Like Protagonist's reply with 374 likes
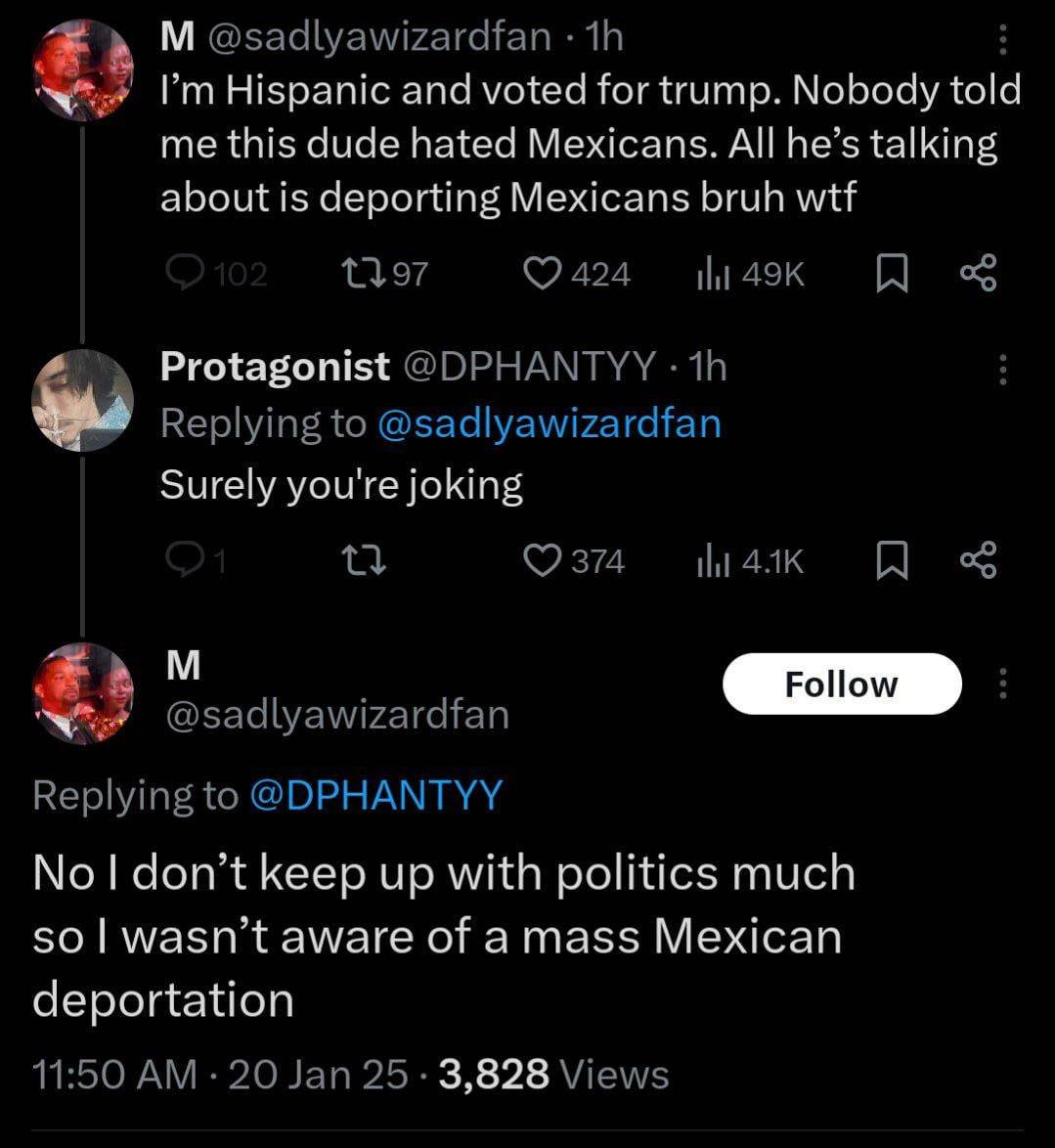This screenshot has height=1148, width=1055. [x=541, y=560]
